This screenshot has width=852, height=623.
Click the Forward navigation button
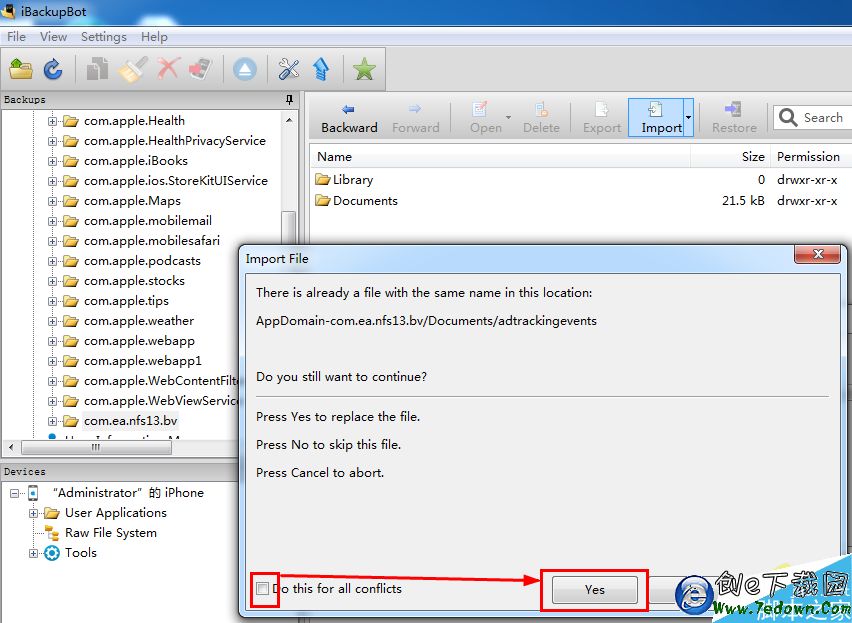point(416,118)
